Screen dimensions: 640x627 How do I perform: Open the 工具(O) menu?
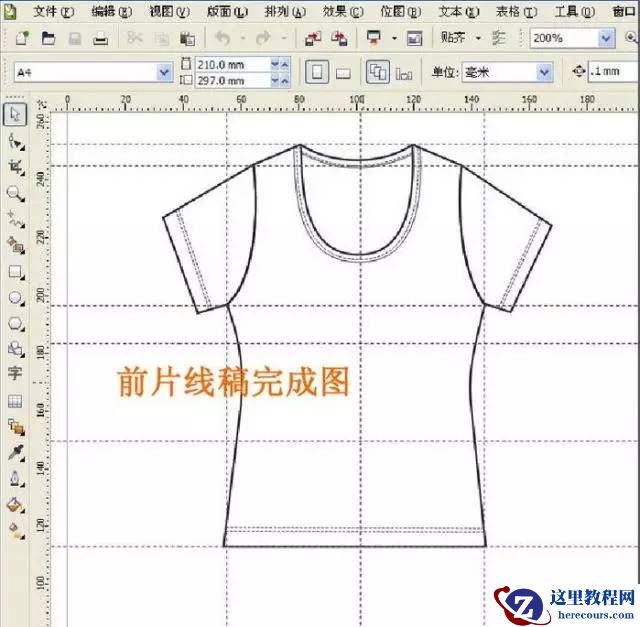(x=575, y=11)
